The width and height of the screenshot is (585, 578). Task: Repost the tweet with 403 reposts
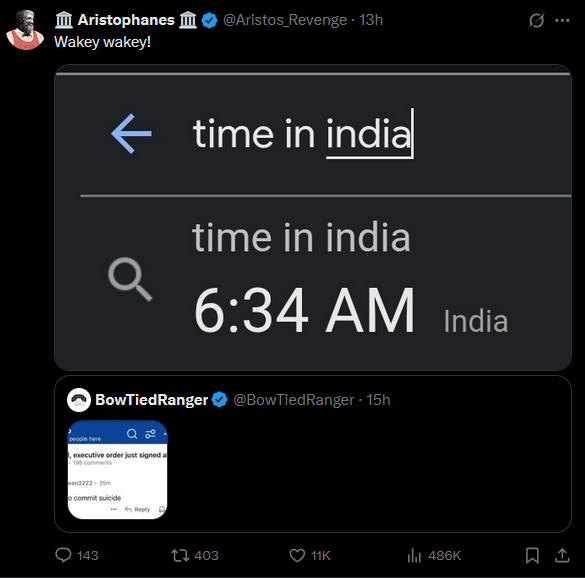(x=180, y=555)
